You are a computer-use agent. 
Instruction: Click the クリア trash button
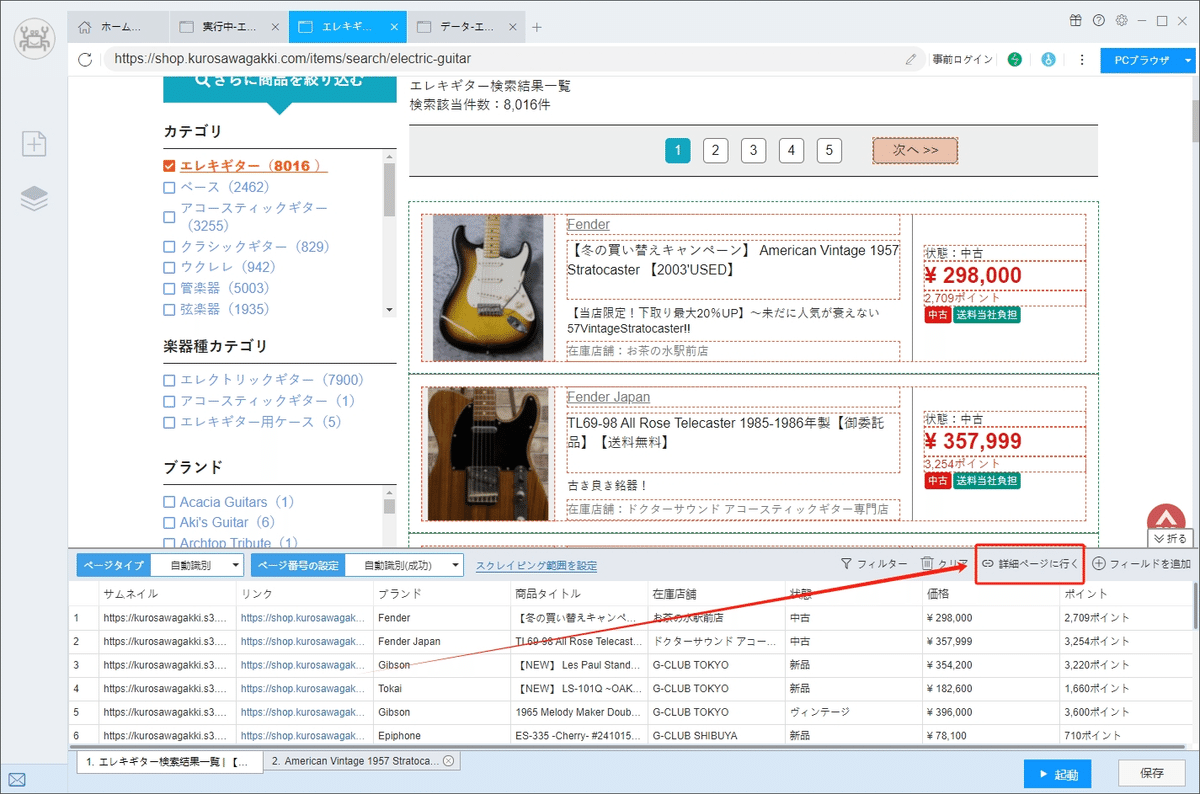[x=944, y=564]
